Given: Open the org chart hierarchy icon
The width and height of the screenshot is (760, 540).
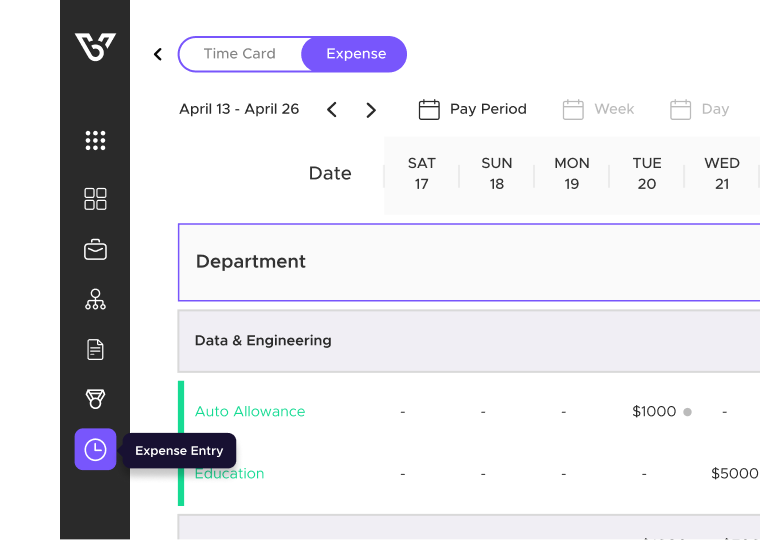Looking at the screenshot, I should (x=95, y=299).
